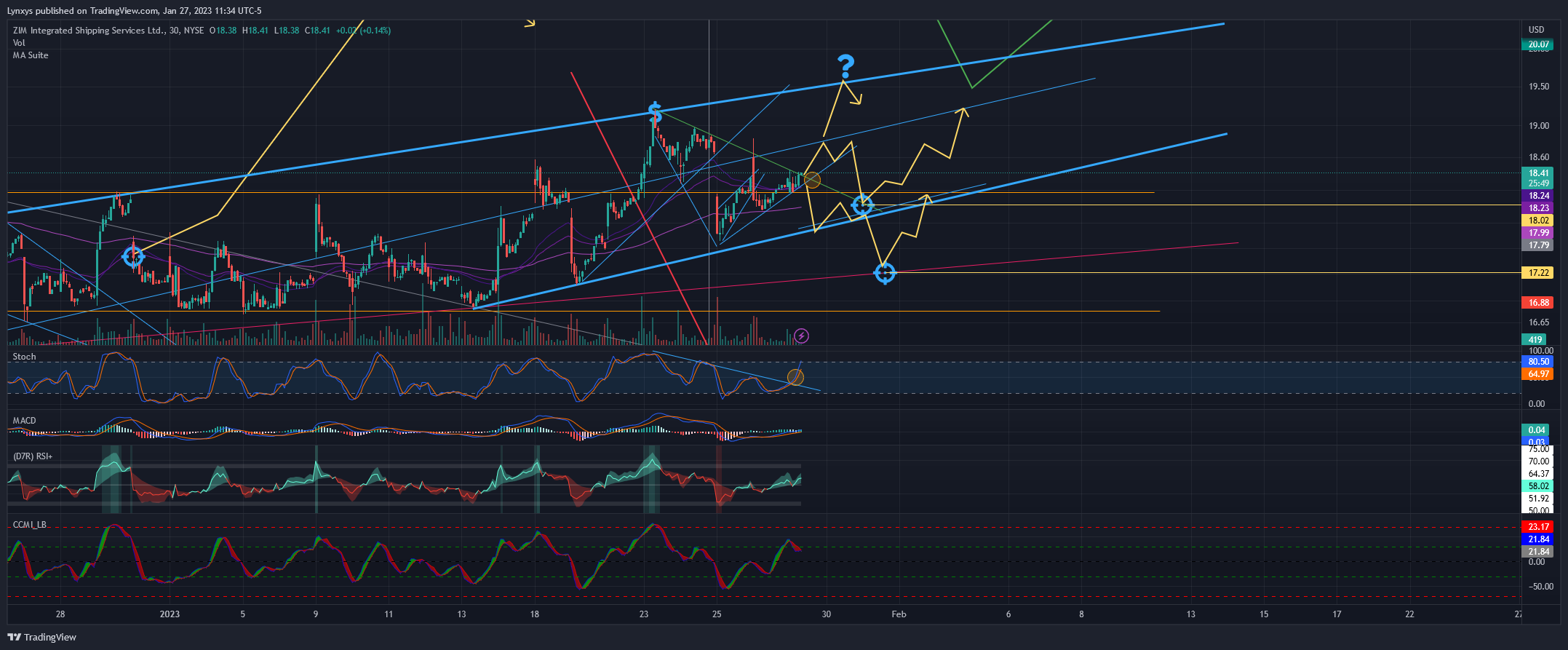Image resolution: width=1568 pixels, height=650 pixels.
Task: Click the RSI value tag 58.02
Action: coord(1537,486)
